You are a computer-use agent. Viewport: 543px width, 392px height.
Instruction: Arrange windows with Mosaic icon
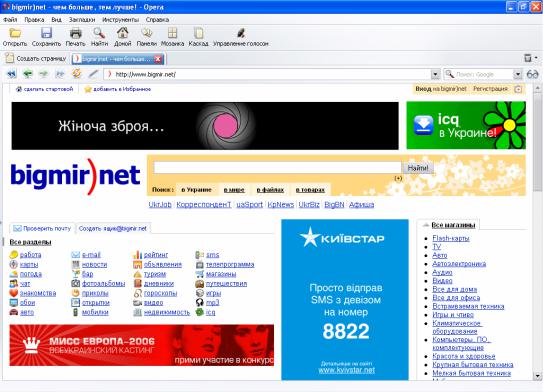point(172,33)
